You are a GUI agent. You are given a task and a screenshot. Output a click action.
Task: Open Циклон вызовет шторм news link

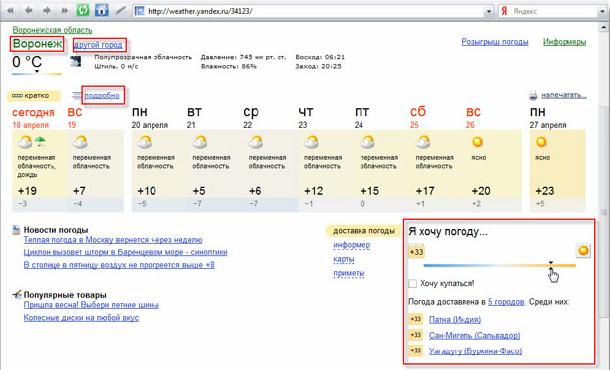125,252
